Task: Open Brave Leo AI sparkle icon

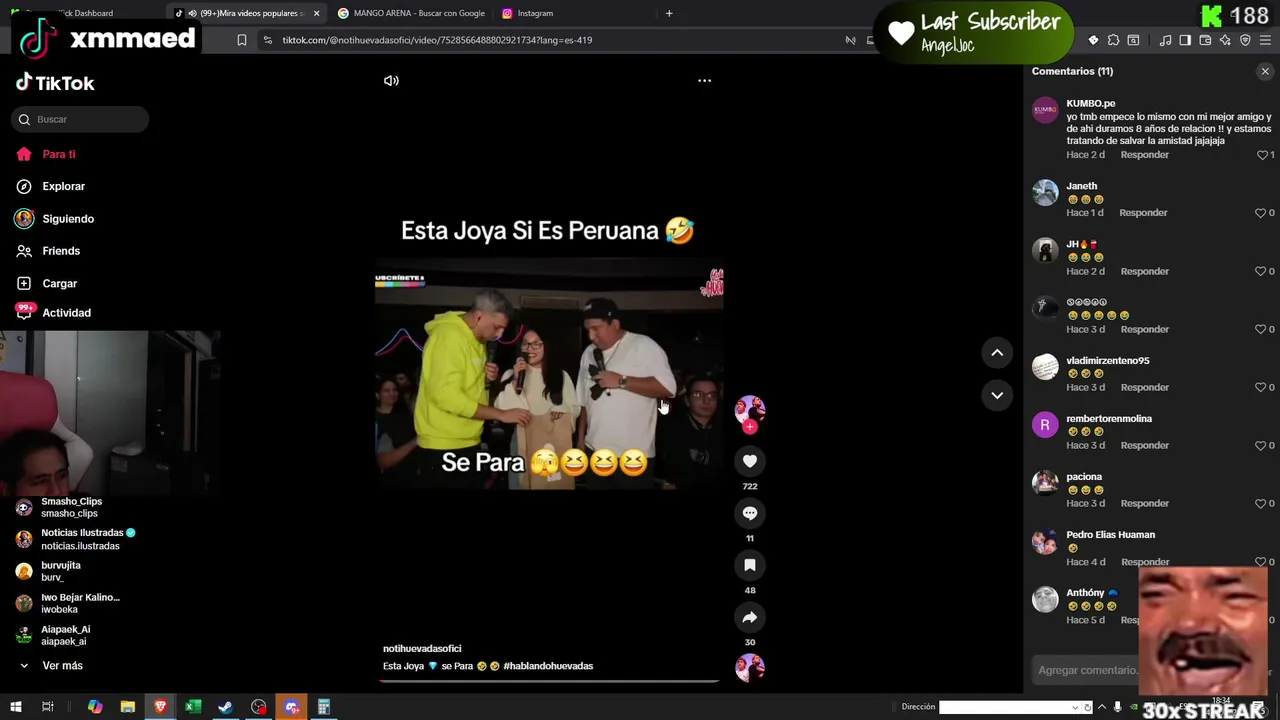Action: pyautogui.click(x=1225, y=40)
